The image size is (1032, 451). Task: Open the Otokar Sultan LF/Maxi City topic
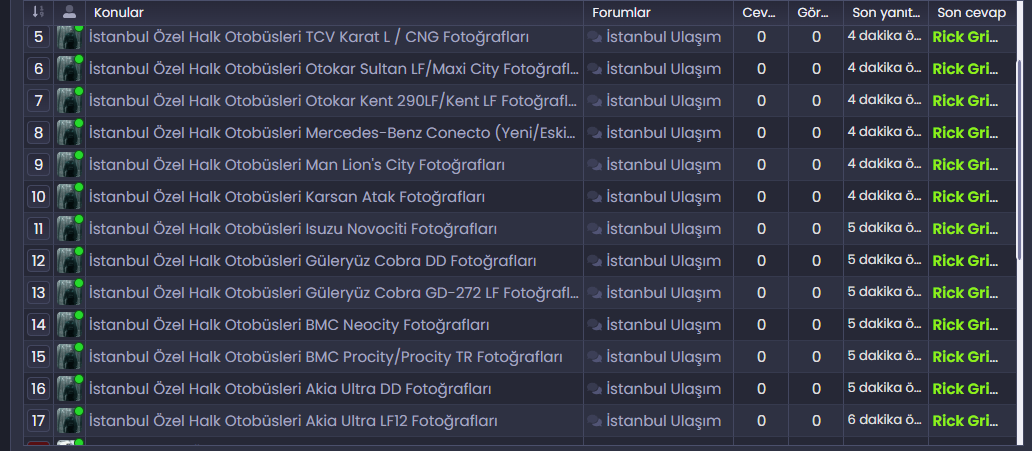(334, 69)
